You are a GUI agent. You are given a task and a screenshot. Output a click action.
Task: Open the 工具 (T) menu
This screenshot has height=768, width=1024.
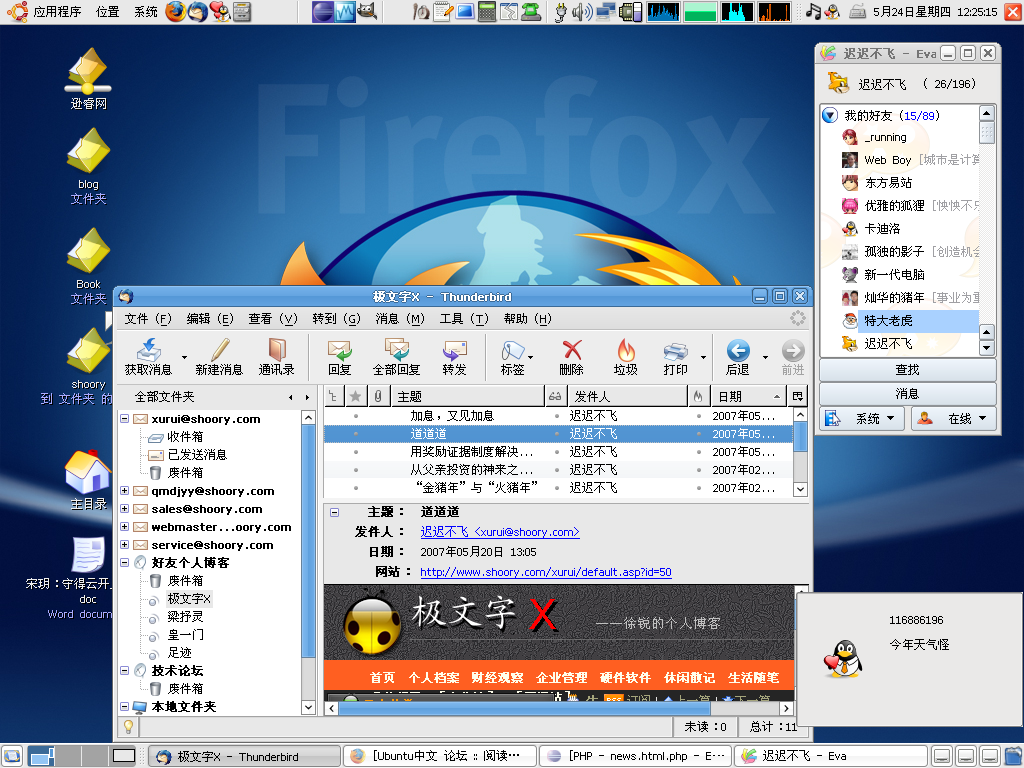click(464, 319)
